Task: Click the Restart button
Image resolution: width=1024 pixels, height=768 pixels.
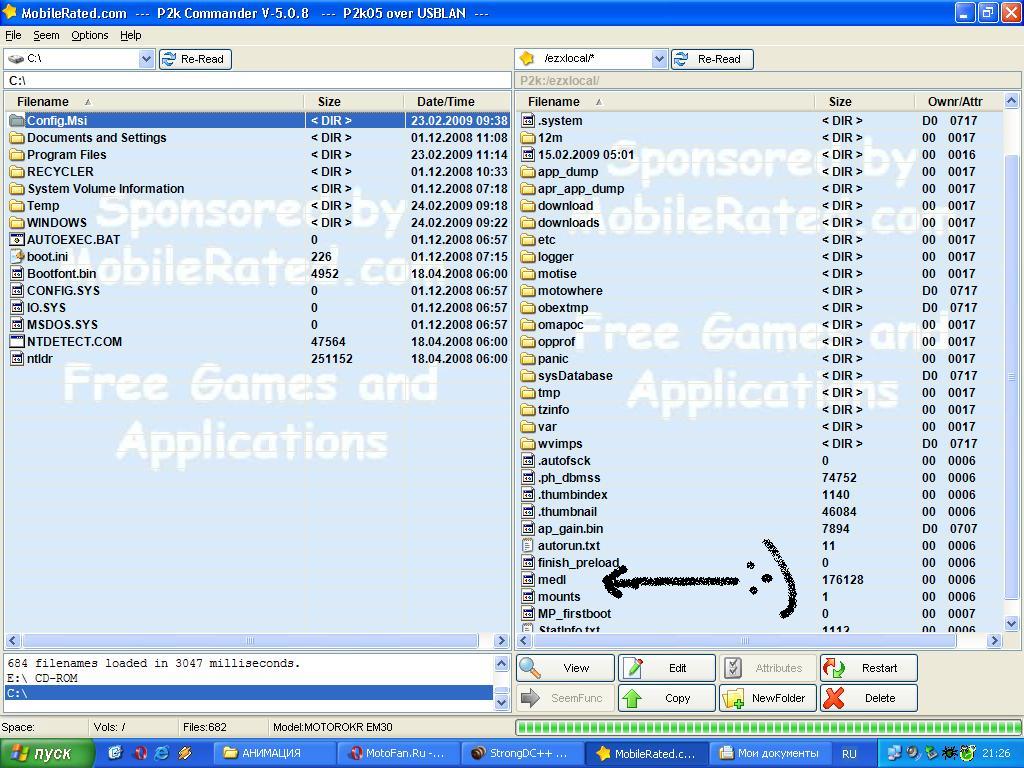Action: tap(869, 667)
